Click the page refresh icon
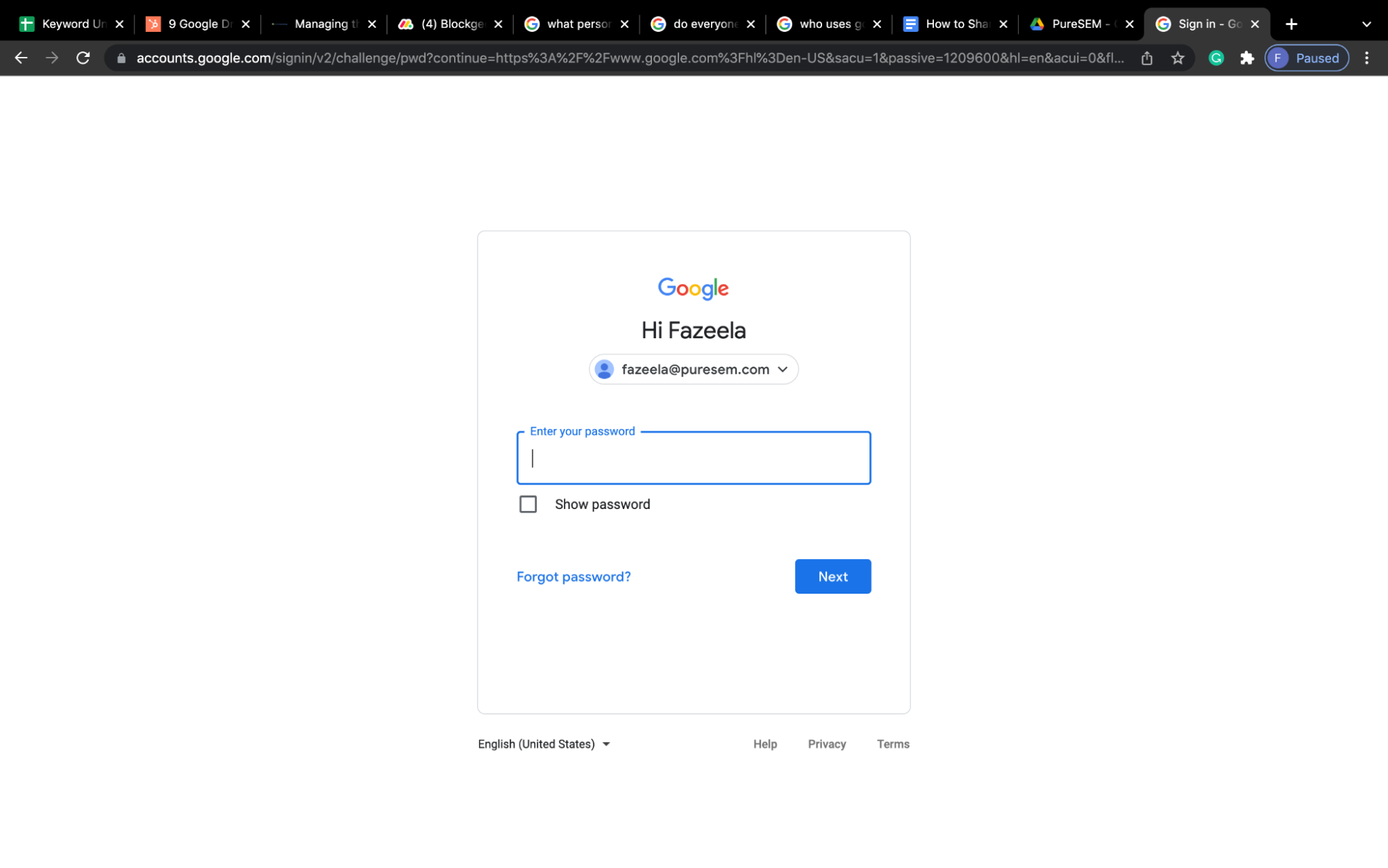The image size is (1388, 868). (x=85, y=58)
